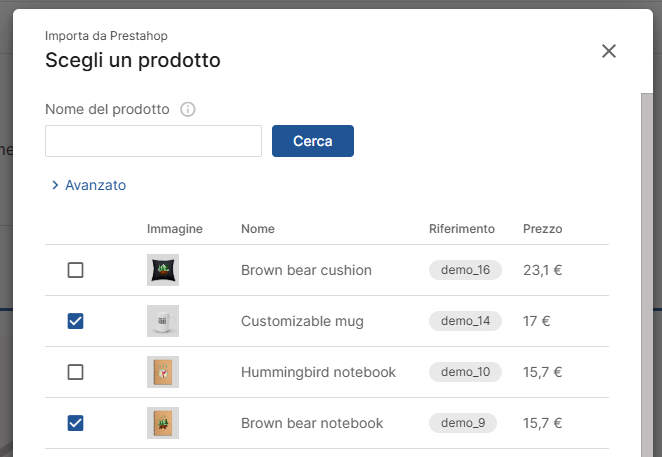Check the Brown bear cushion checkbox

tap(75, 270)
